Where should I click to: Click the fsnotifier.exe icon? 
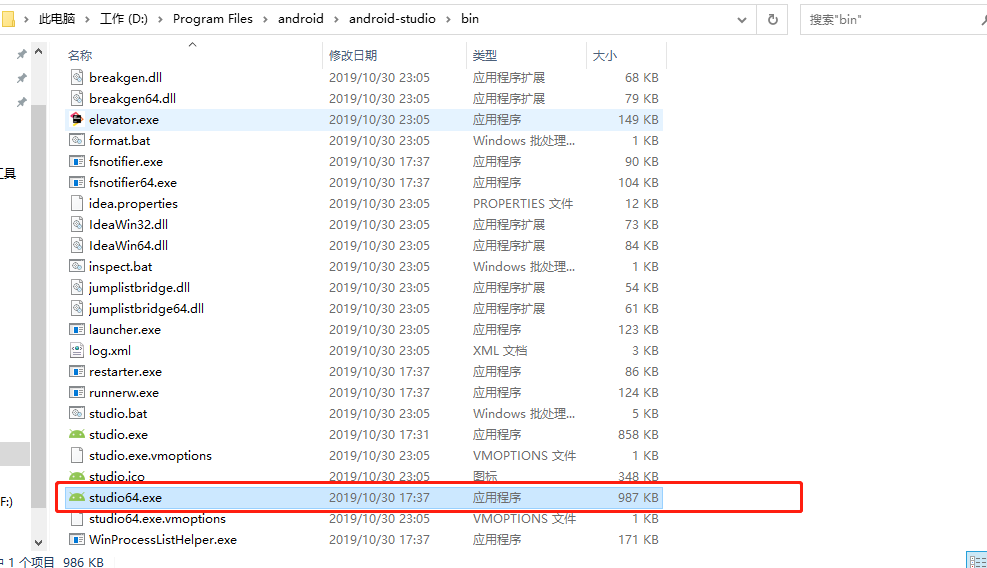tap(77, 161)
